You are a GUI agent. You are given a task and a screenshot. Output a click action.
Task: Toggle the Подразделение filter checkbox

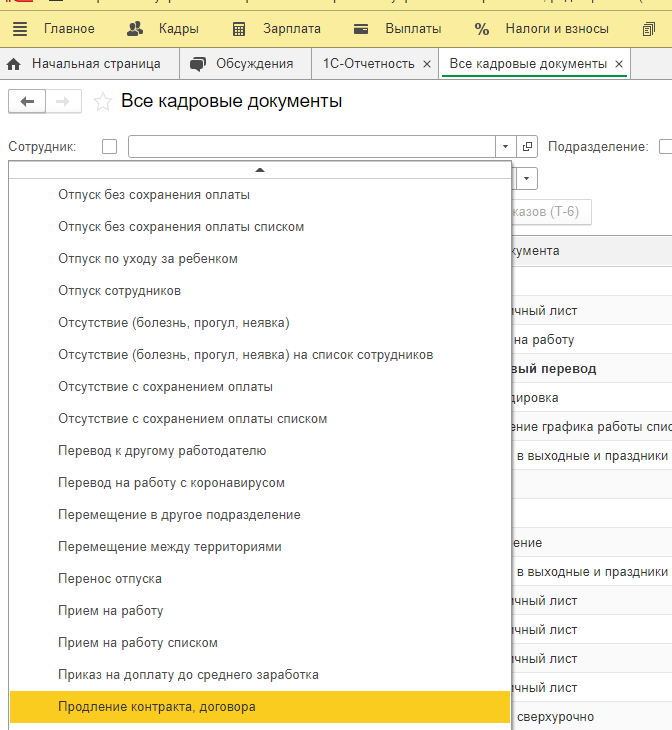pyautogui.click(x=665, y=147)
